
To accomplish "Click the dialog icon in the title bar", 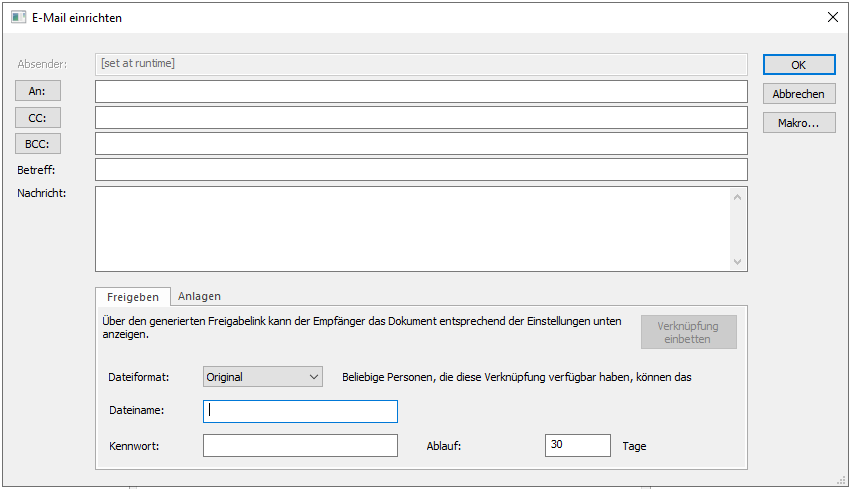I will coord(18,18).
